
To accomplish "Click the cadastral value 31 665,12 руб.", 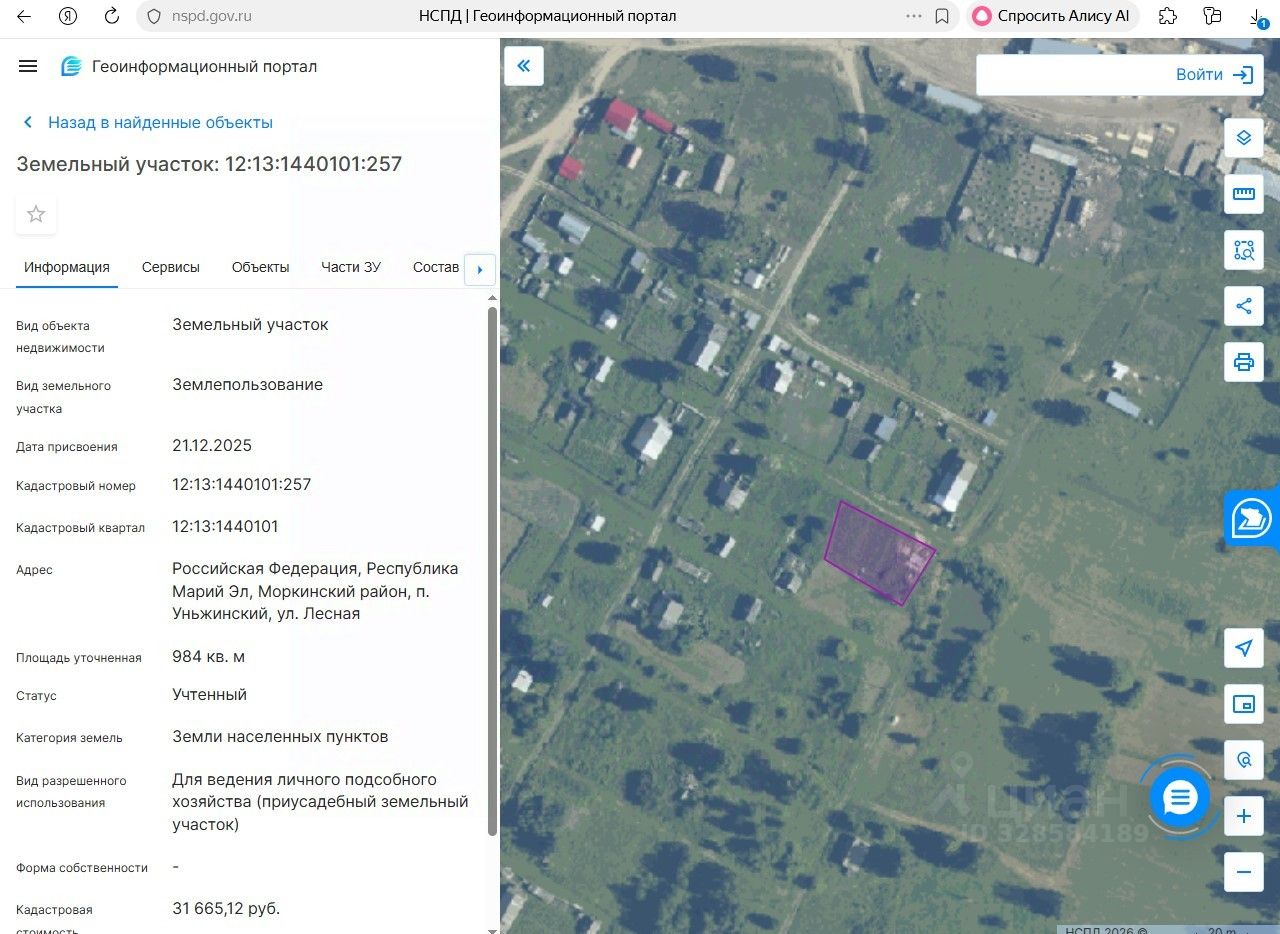I will tap(226, 908).
